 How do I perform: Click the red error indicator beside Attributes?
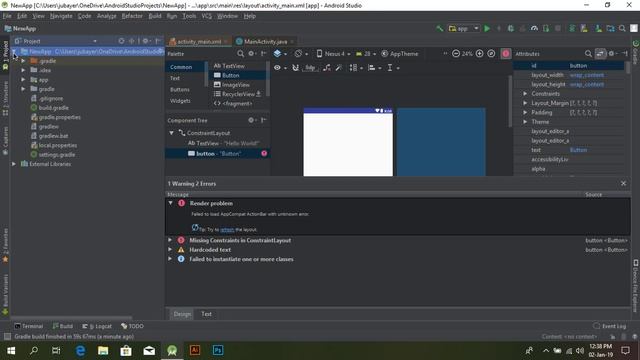(x=506, y=54)
